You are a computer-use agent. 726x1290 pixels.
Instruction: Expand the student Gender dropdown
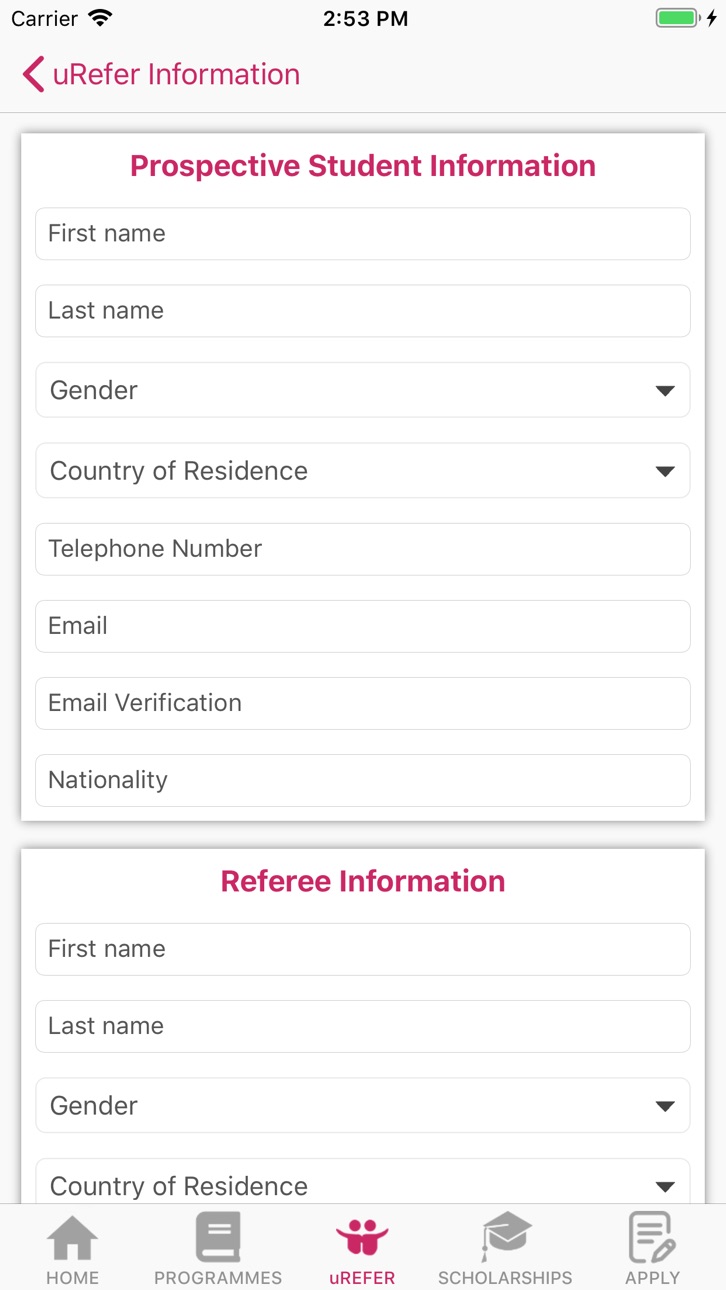click(363, 390)
